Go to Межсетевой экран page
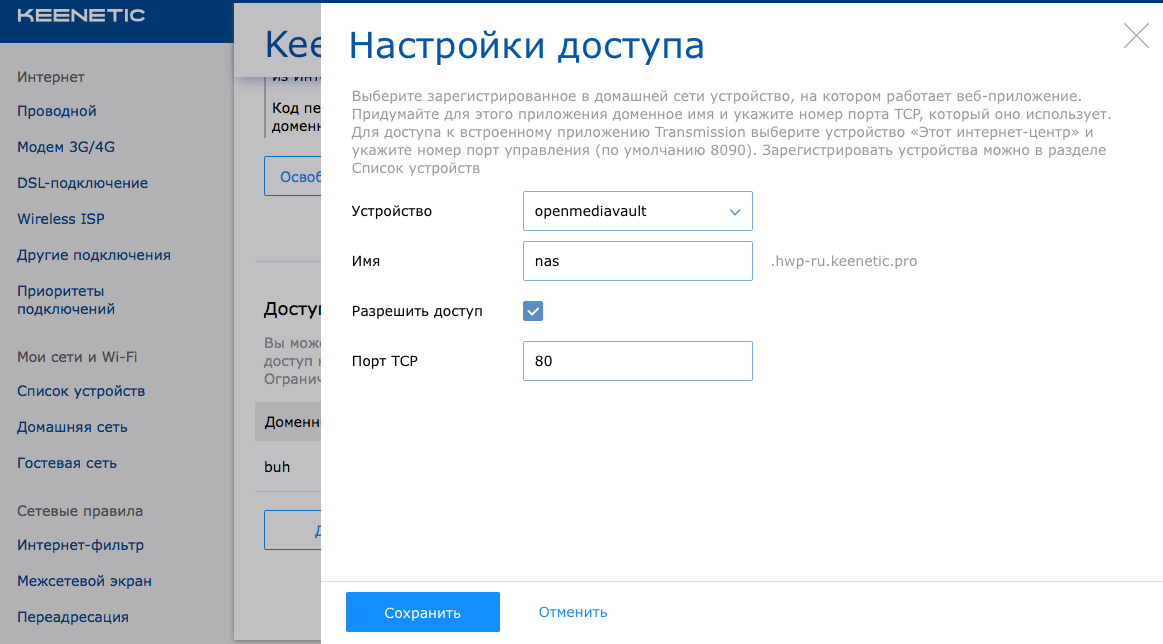Image resolution: width=1163 pixels, height=644 pixels. 84,581
